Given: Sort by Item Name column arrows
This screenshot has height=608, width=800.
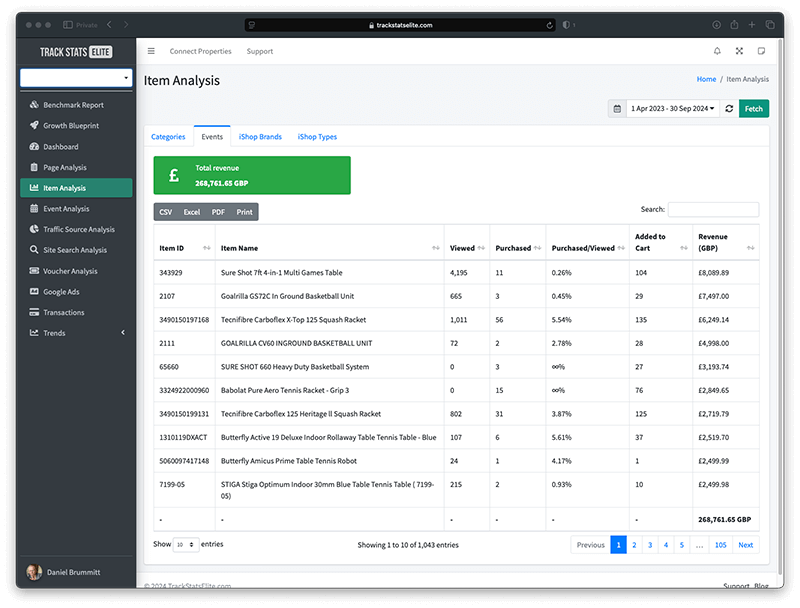Looking at the screenshot, I should 436,248.
